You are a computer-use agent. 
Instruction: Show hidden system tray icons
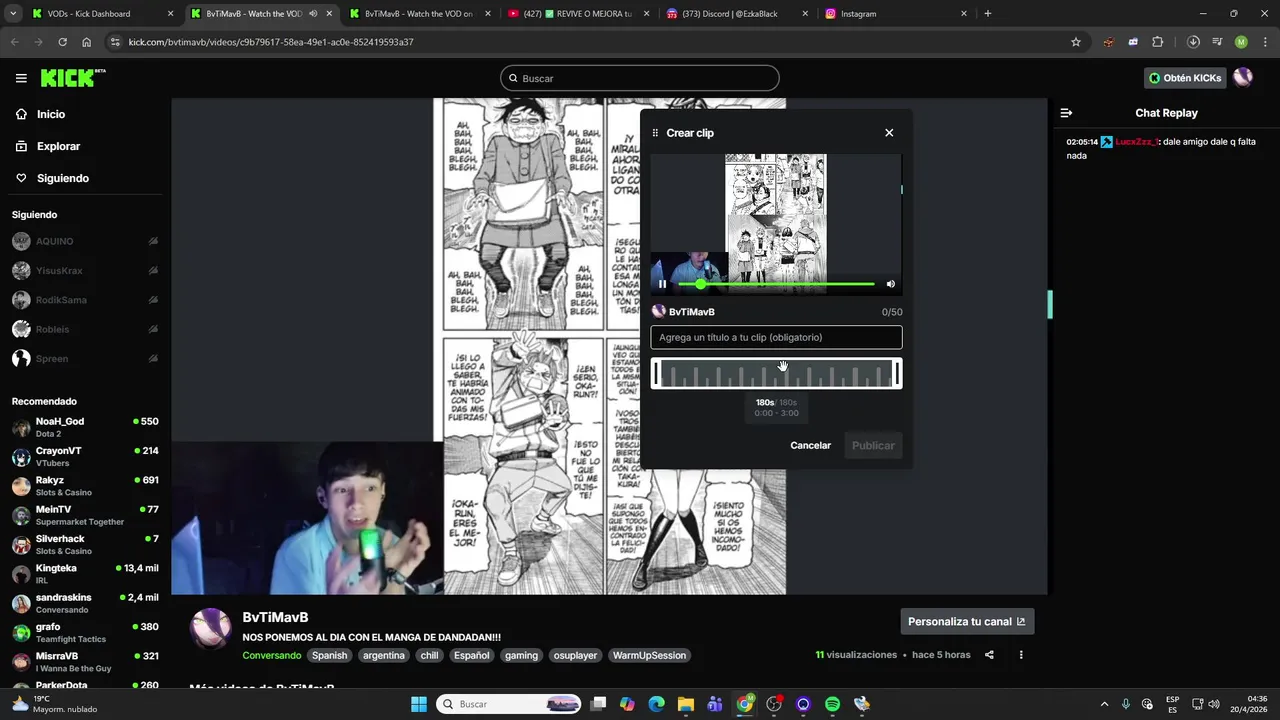point(1104,704)
